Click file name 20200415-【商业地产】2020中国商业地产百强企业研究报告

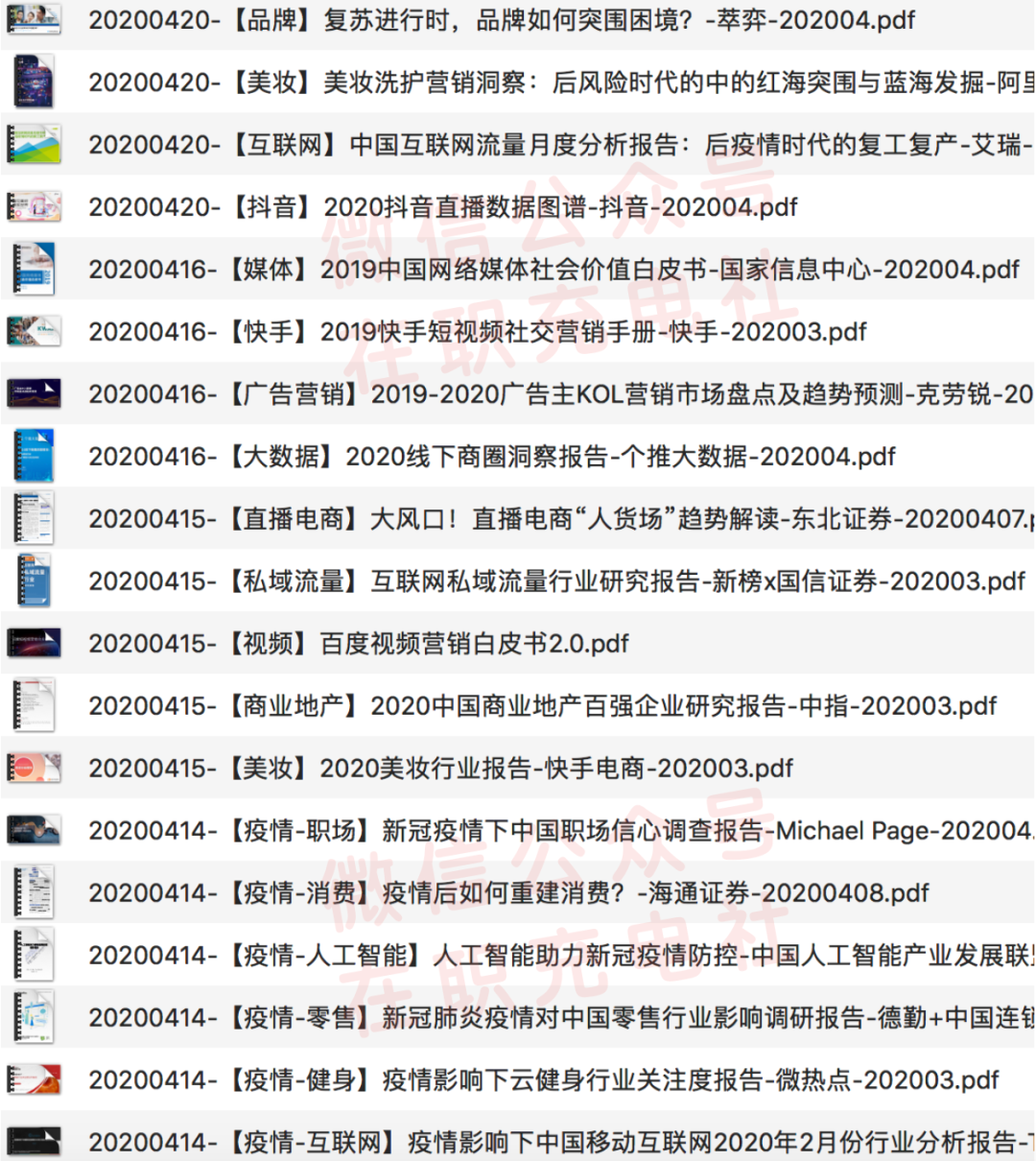[543, 706]
